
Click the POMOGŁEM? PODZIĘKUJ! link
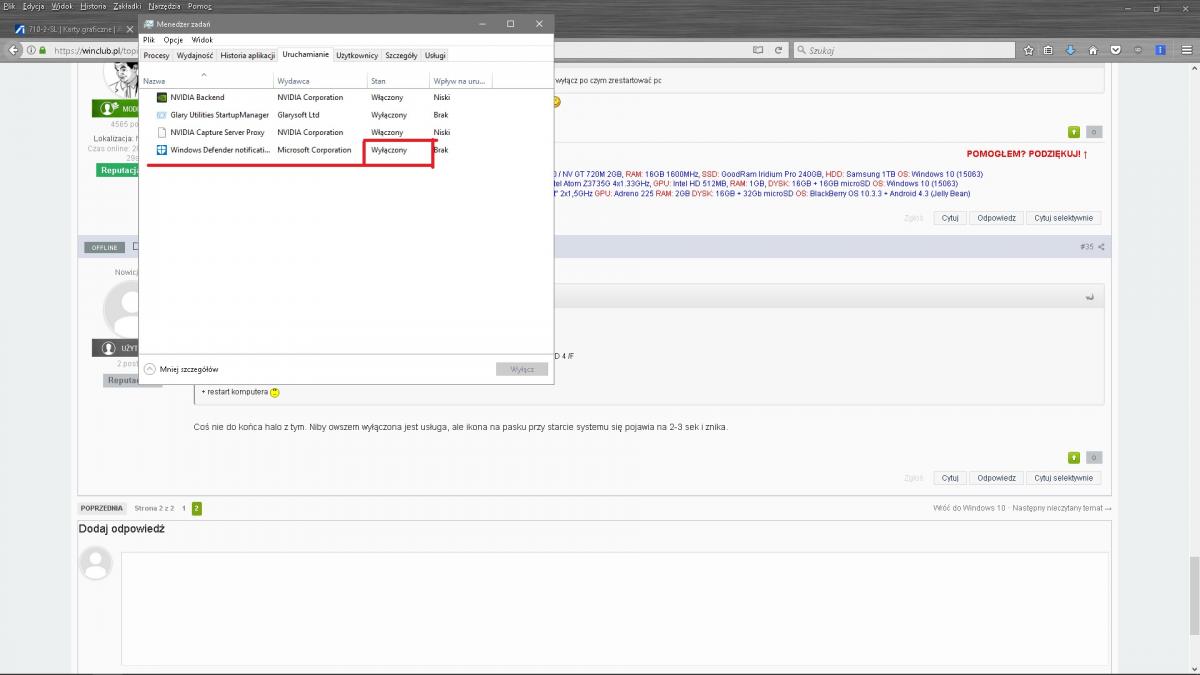[1027, 154]
